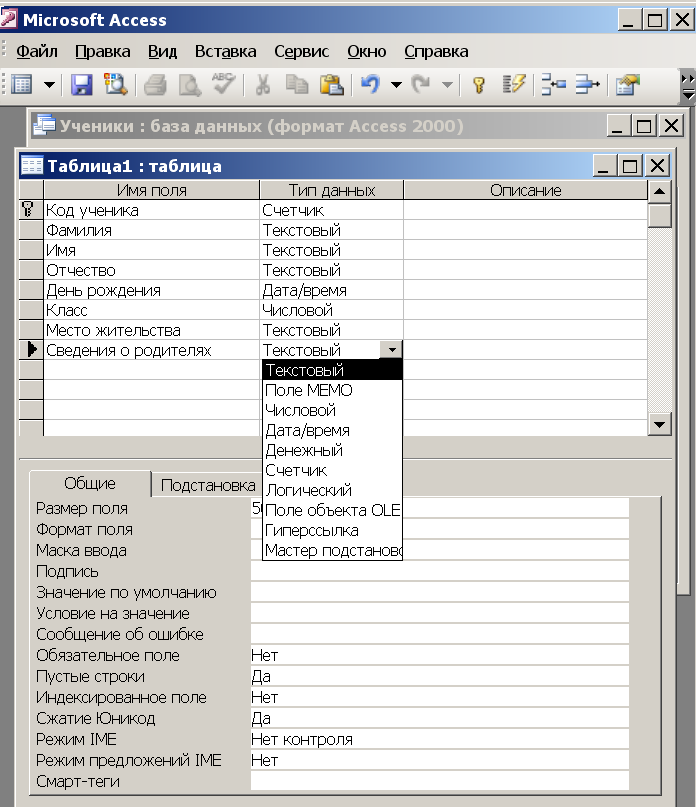
Task: Click the Фамилия field name cell
Action: [151, 230]
